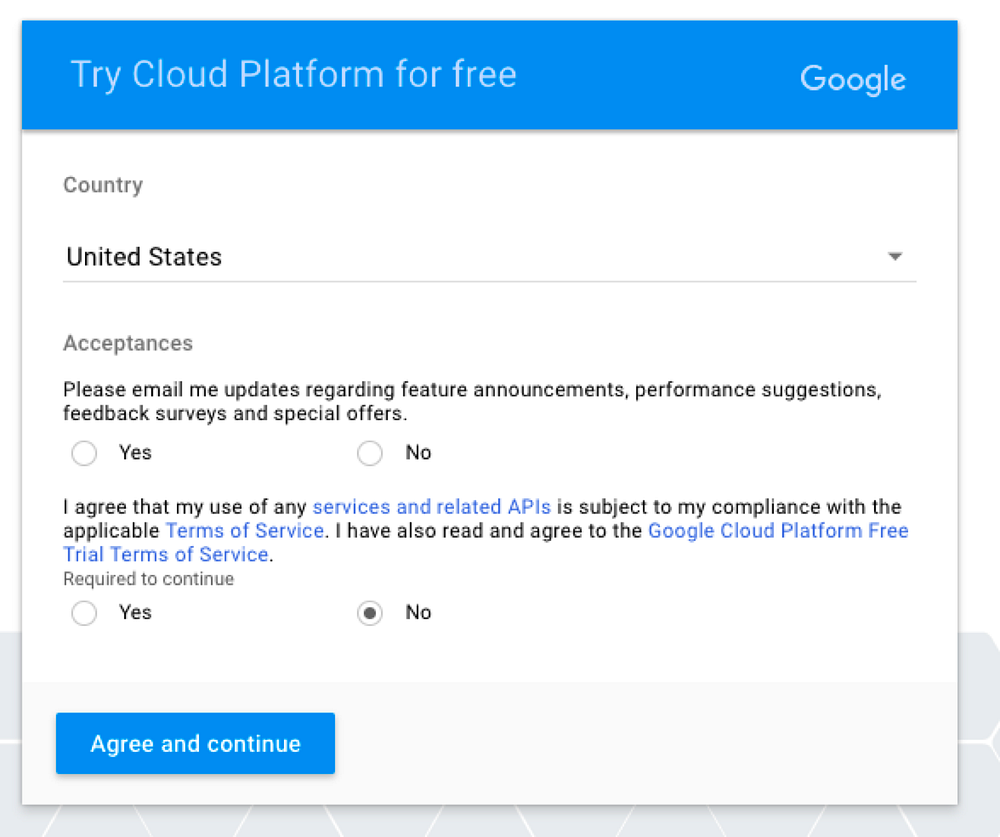This screenshot has height=837, width=1000.
Task: Click the Google logo in the header
Action: (853, 79)
